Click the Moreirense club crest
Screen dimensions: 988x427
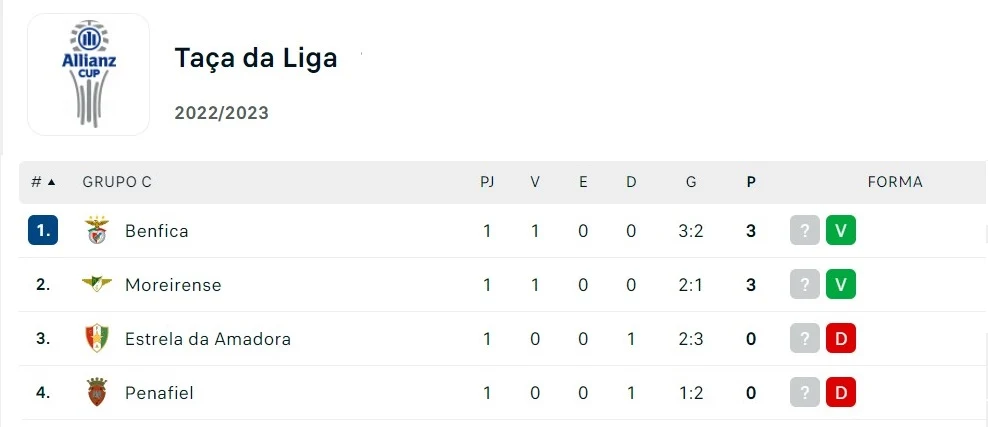97,285
